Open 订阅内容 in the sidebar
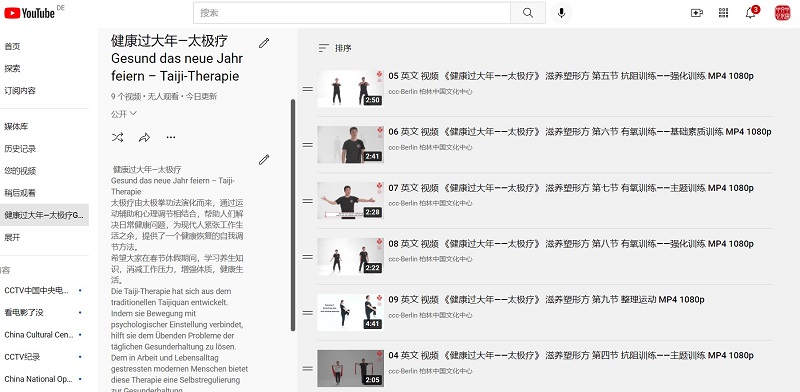Image resolution: width=800 pixels, height=392 pixels. coord(20,91)
